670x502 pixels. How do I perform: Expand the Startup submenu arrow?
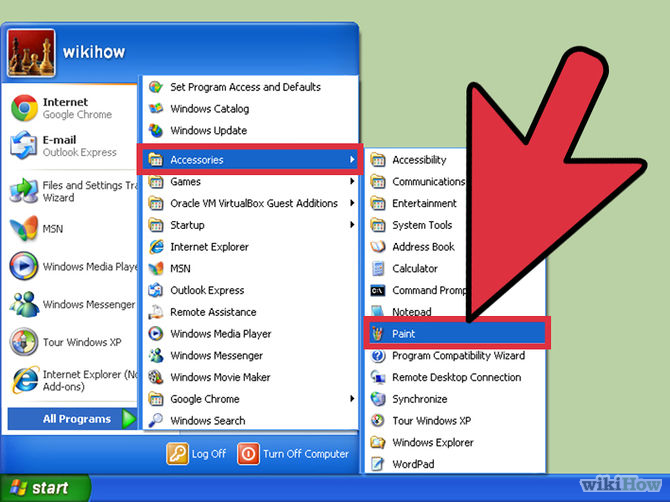pos(352,225)
